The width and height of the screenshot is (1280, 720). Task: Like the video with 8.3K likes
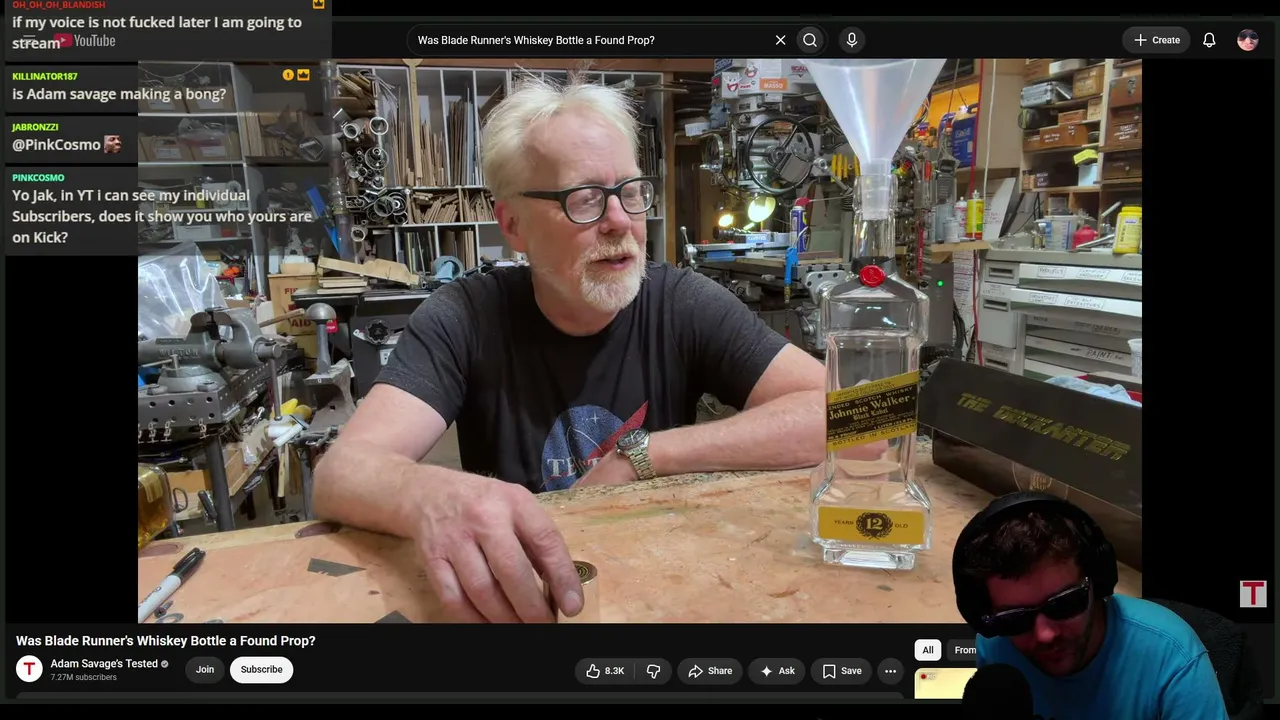[605, 671]
